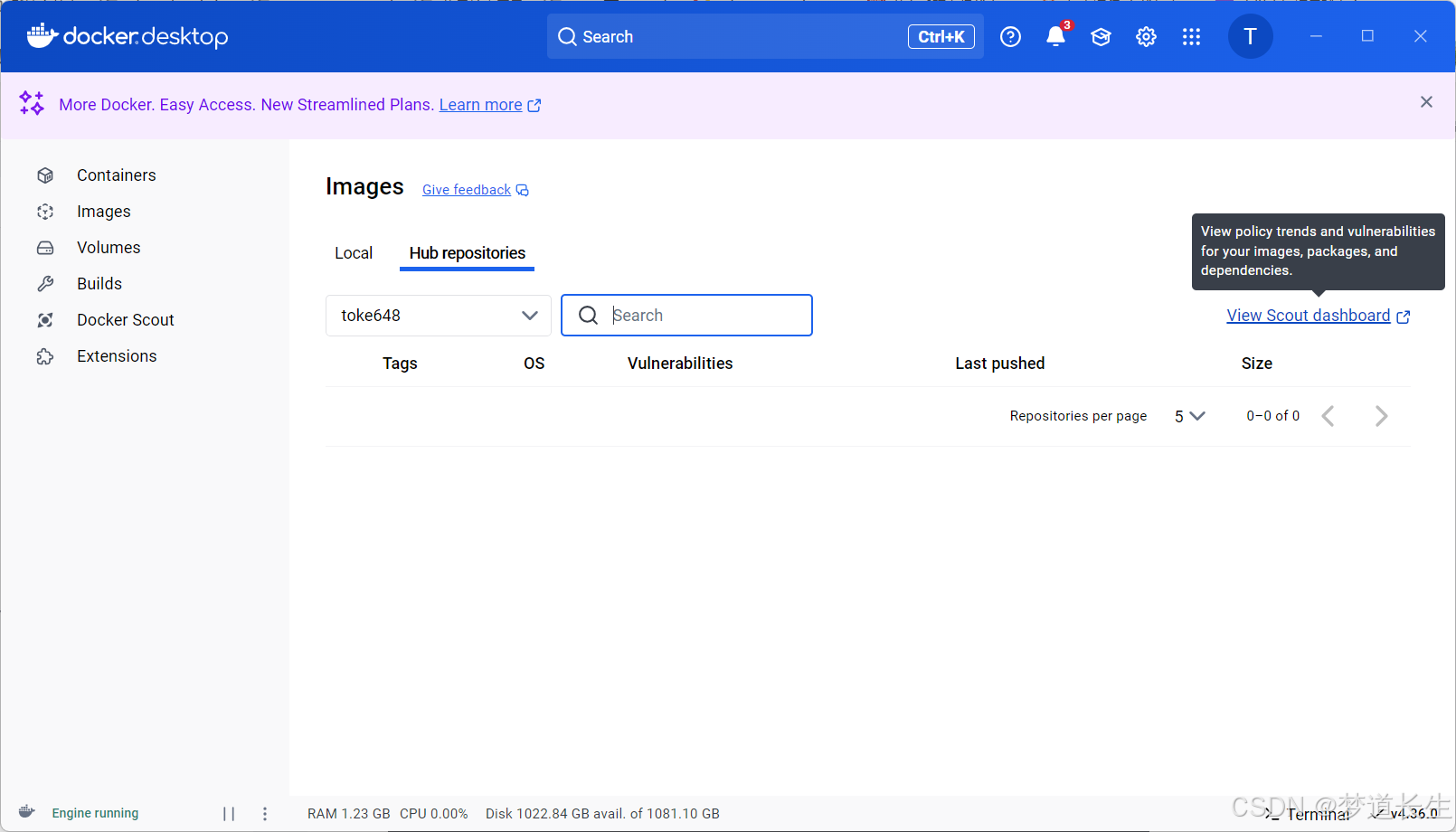Screen dimensions: 1456x832
Task: Minimize the Docker Desktop window
Action: [x=1316, y=36]
